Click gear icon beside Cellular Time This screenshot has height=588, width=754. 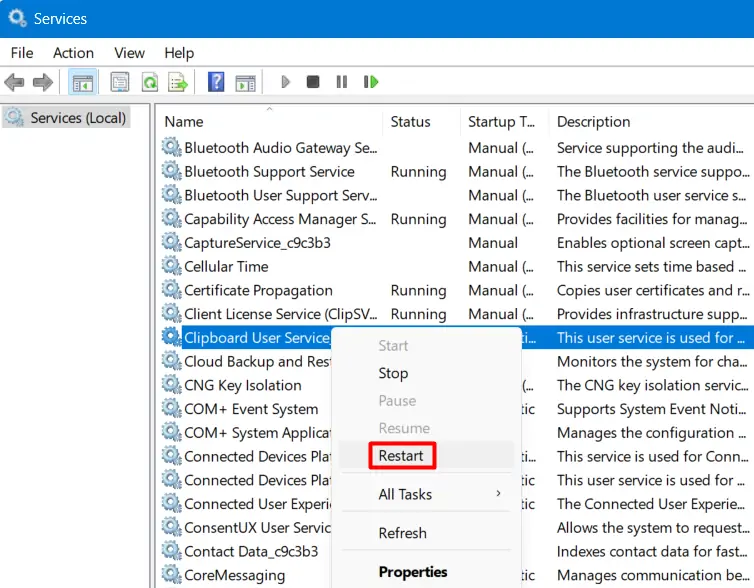click(171, 266)
